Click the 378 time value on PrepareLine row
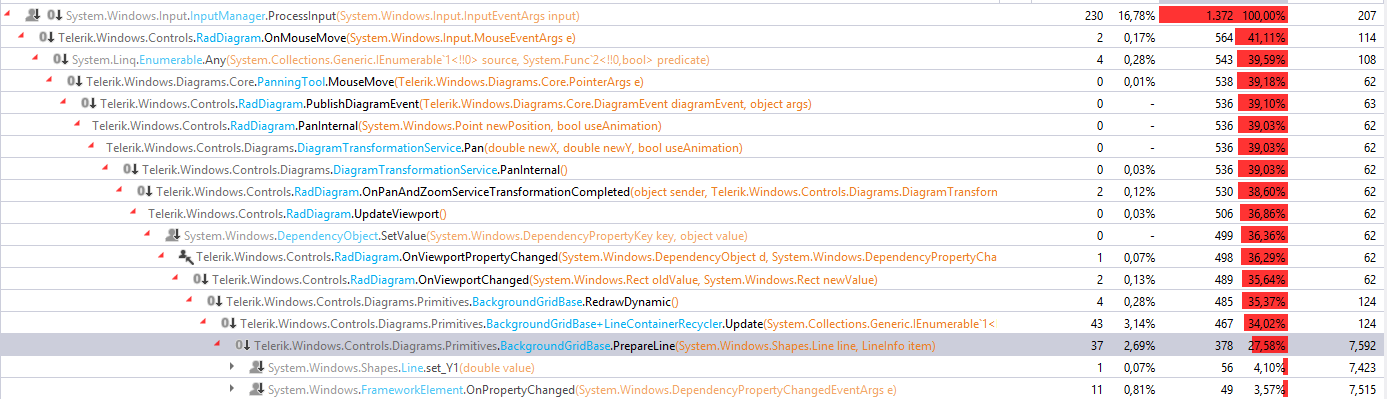 [x=1223, y=345]
